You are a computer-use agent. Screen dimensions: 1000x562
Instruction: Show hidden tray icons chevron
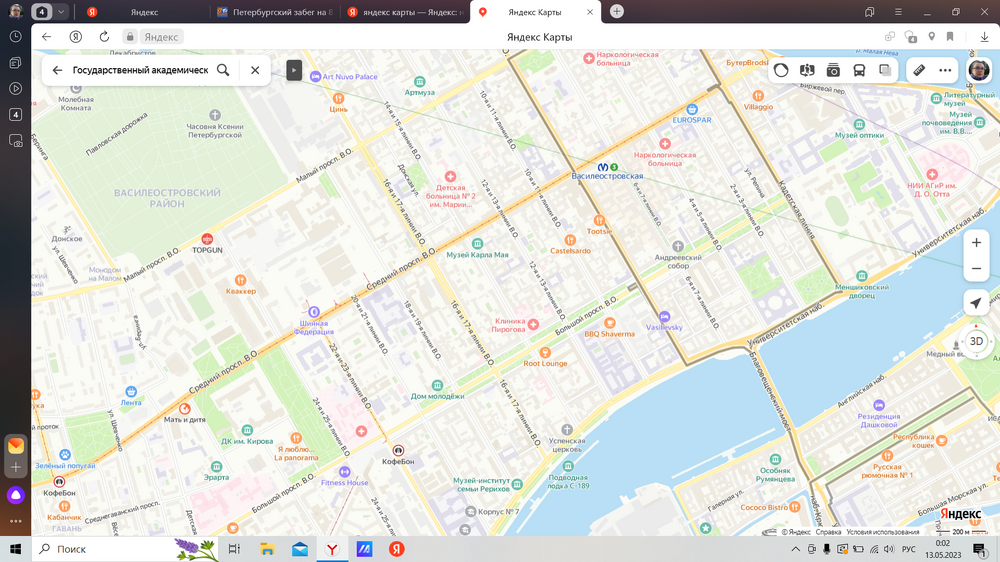pos(795,549)
